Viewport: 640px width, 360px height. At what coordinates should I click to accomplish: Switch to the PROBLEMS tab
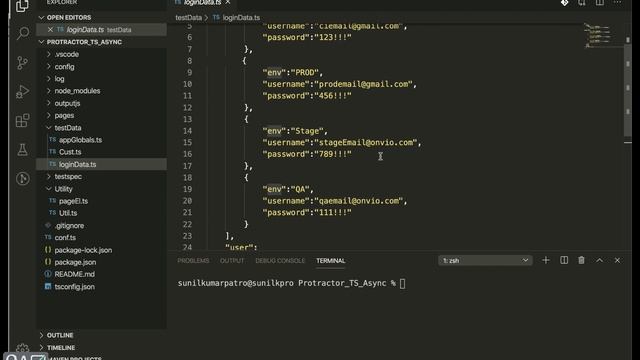point(193,260)
